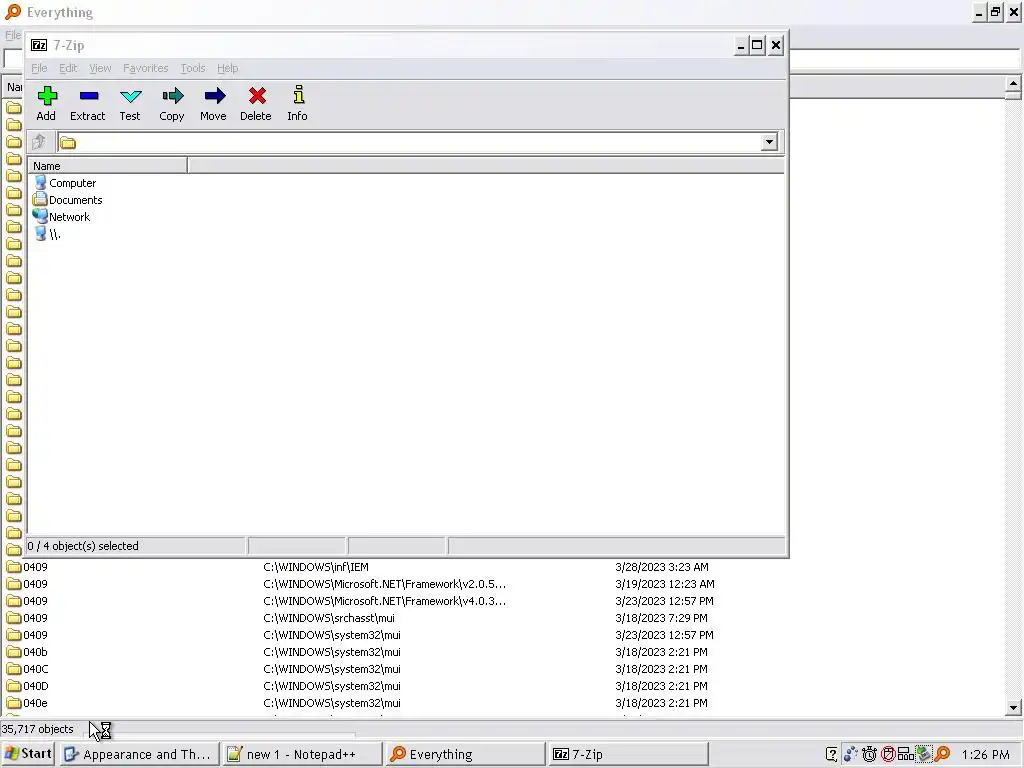Select the C:\WINDOWS\inf\IEM path row
The height and width of the screenshot is (768, 1024).
315,567
